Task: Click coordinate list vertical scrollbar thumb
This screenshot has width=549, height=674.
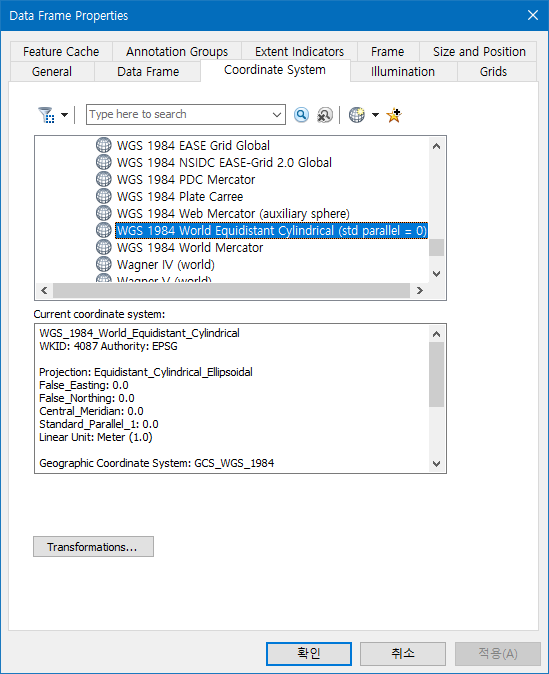Action: (436, 248)
